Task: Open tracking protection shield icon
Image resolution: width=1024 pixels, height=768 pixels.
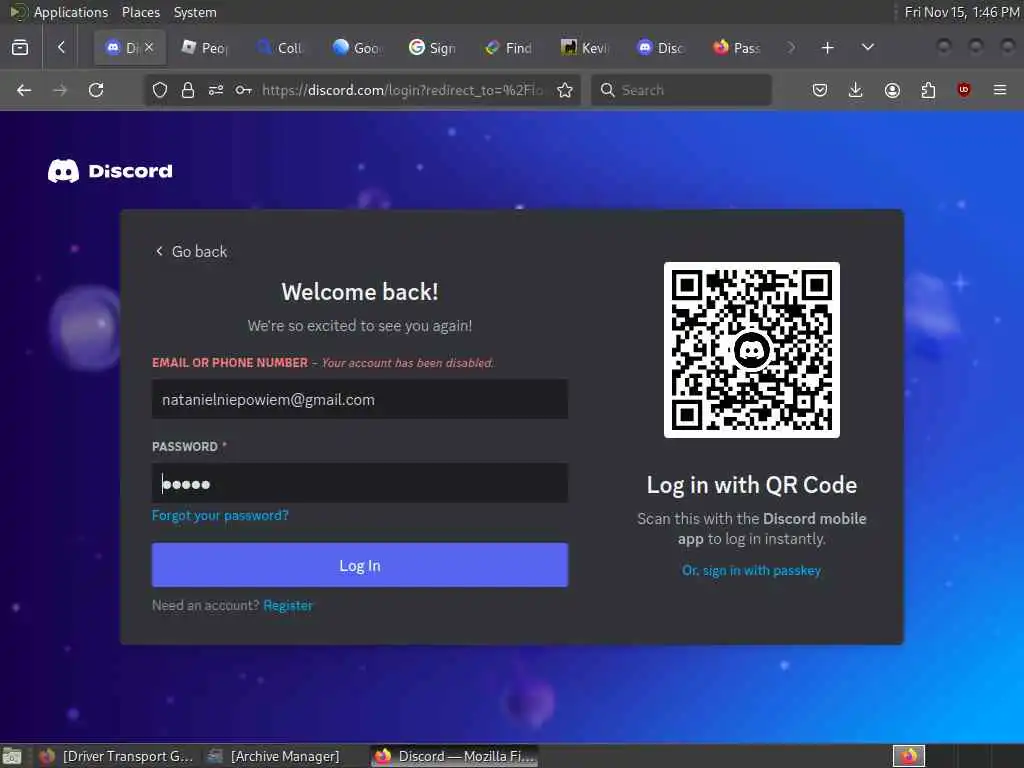Action: pos(160,90)
